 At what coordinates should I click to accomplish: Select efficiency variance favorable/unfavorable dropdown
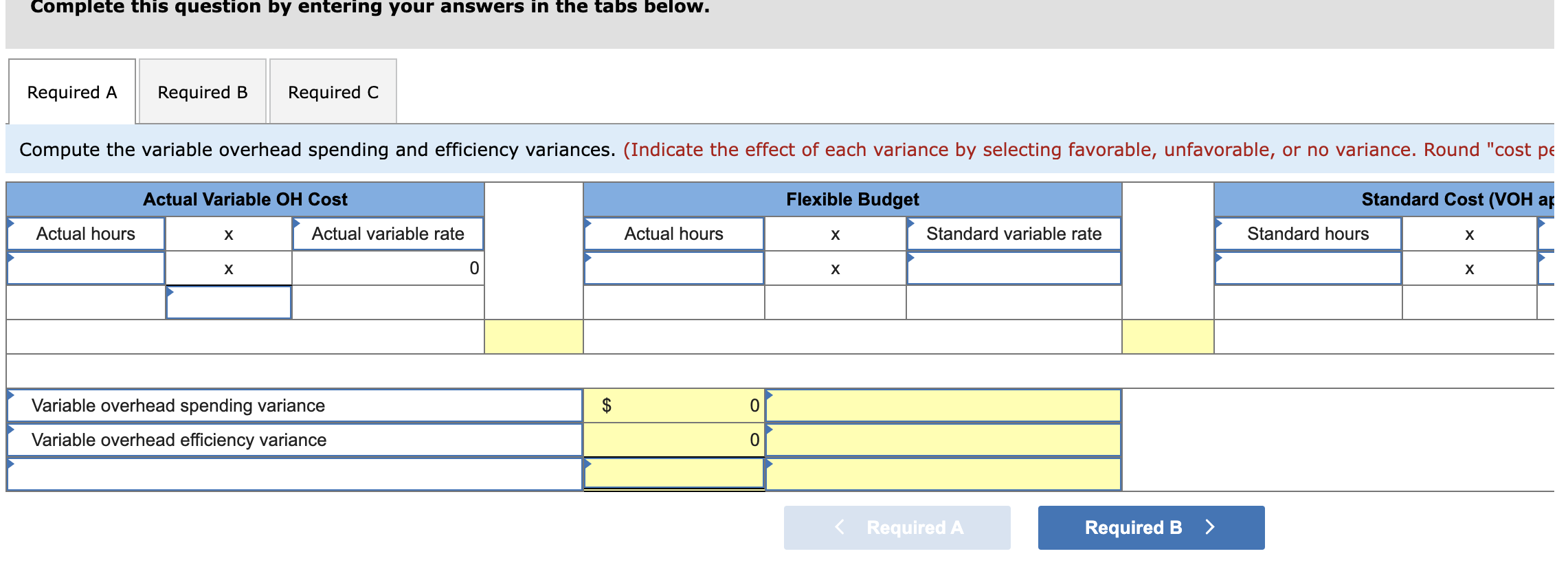943,440
